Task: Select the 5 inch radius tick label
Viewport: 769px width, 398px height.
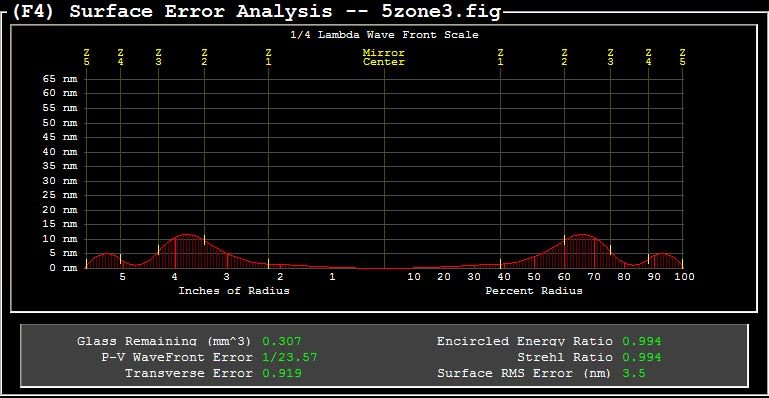Action: click(x=123, y=276)
